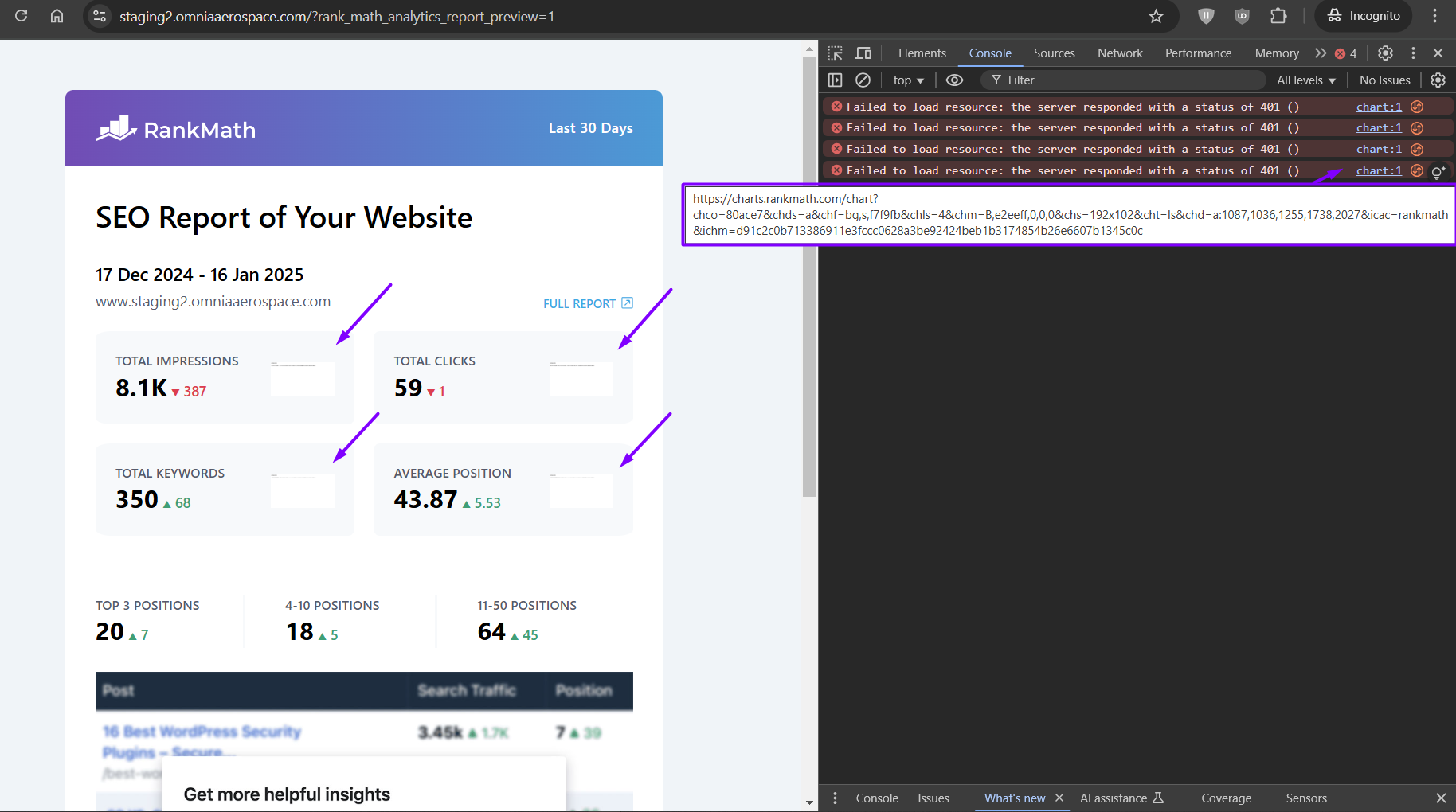Select the What's new drawer tab
This screenshot has height=812, width=1456.
pyautogui.click(x=1015, y=798)
